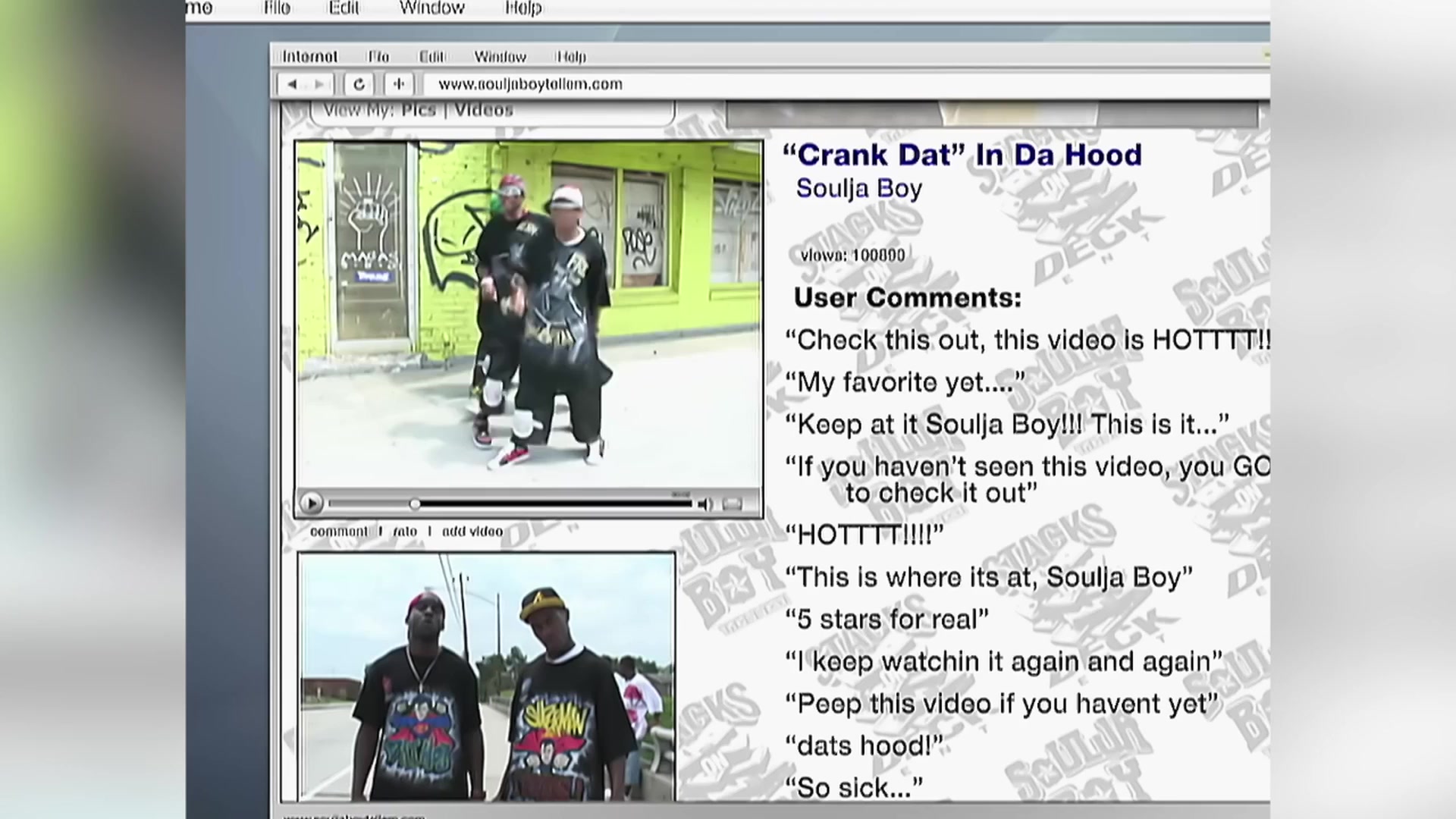Viewport: 1456px width, 819px height.
Task: Open the Pics link under View My
Action: pyautogui.click(x=419, y=110)
